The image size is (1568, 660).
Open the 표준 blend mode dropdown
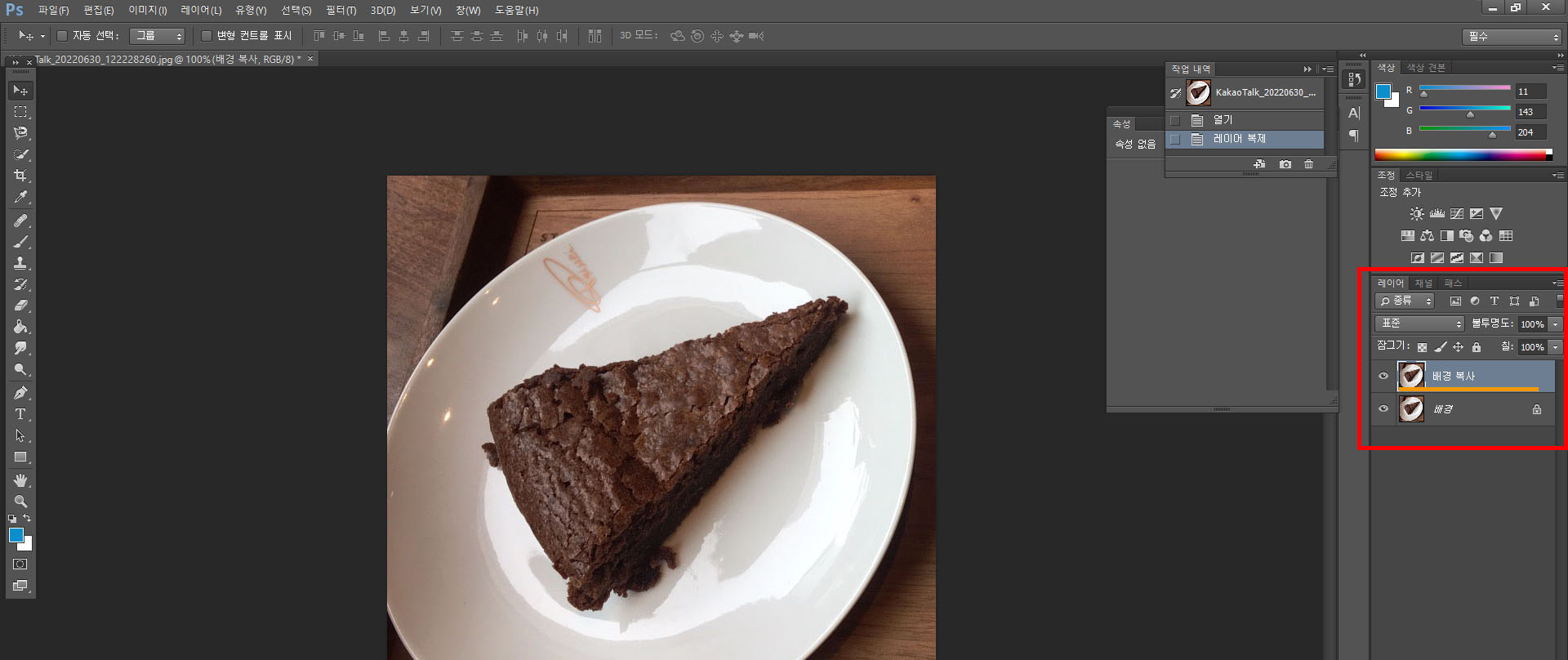(1419, 324)
